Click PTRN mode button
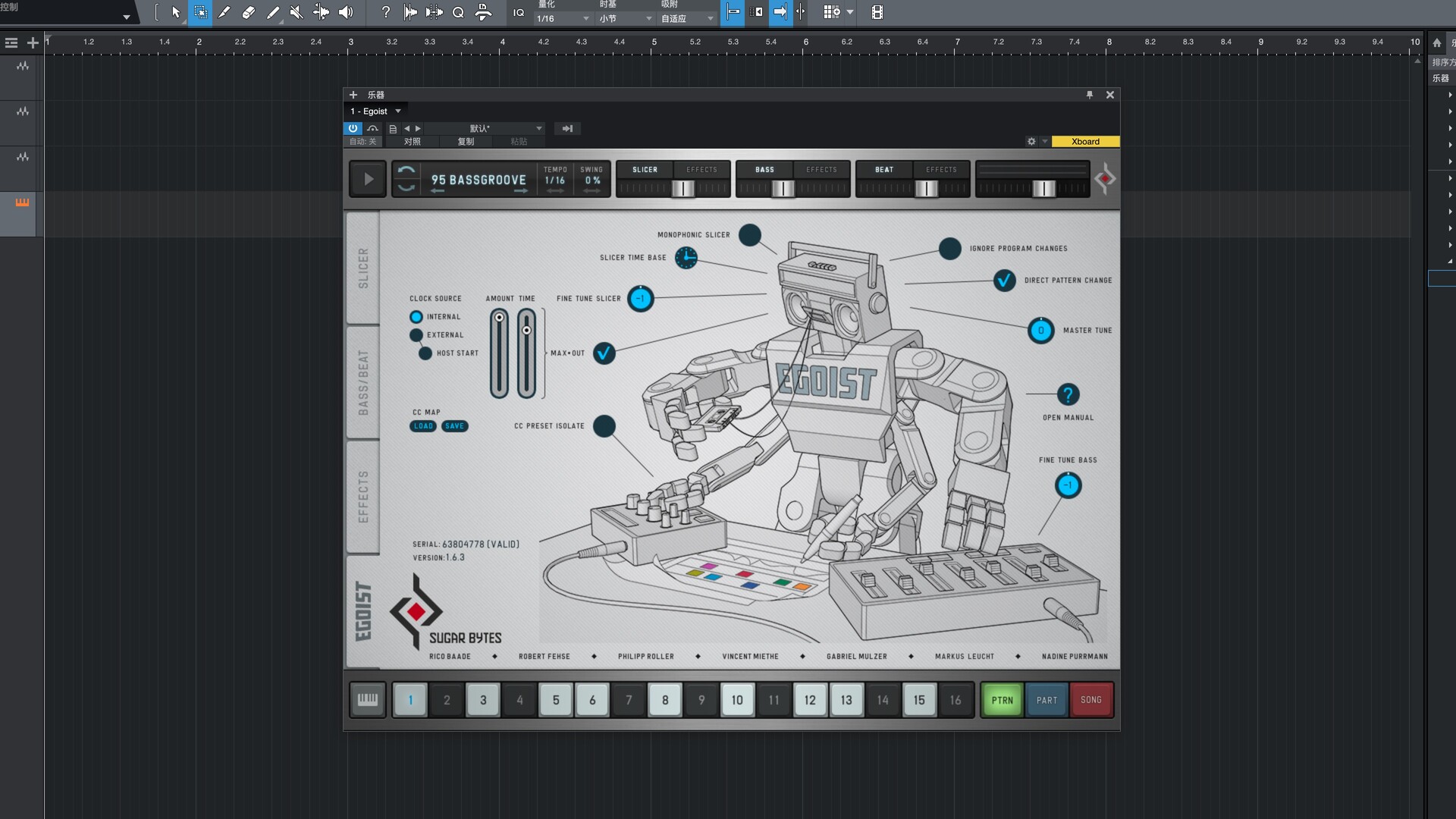This screenshot has height=819, width=1456. coord(1002,700)
